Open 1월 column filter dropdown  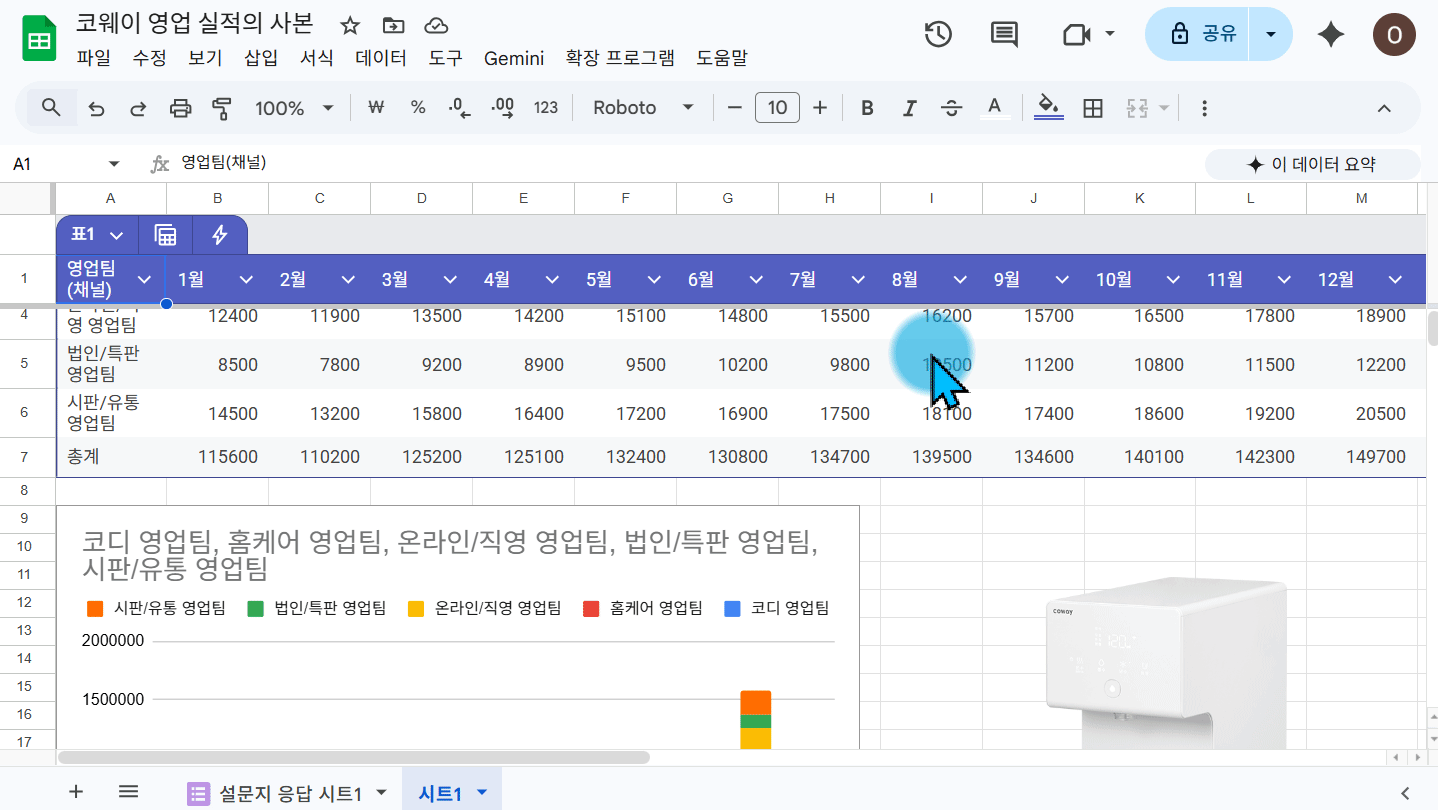[246, 280]
